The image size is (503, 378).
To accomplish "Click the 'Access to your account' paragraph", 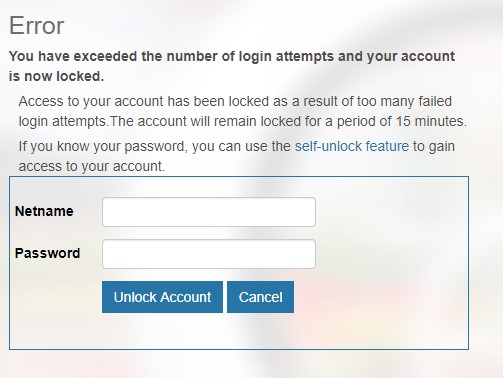I will [x=242, y=111].
